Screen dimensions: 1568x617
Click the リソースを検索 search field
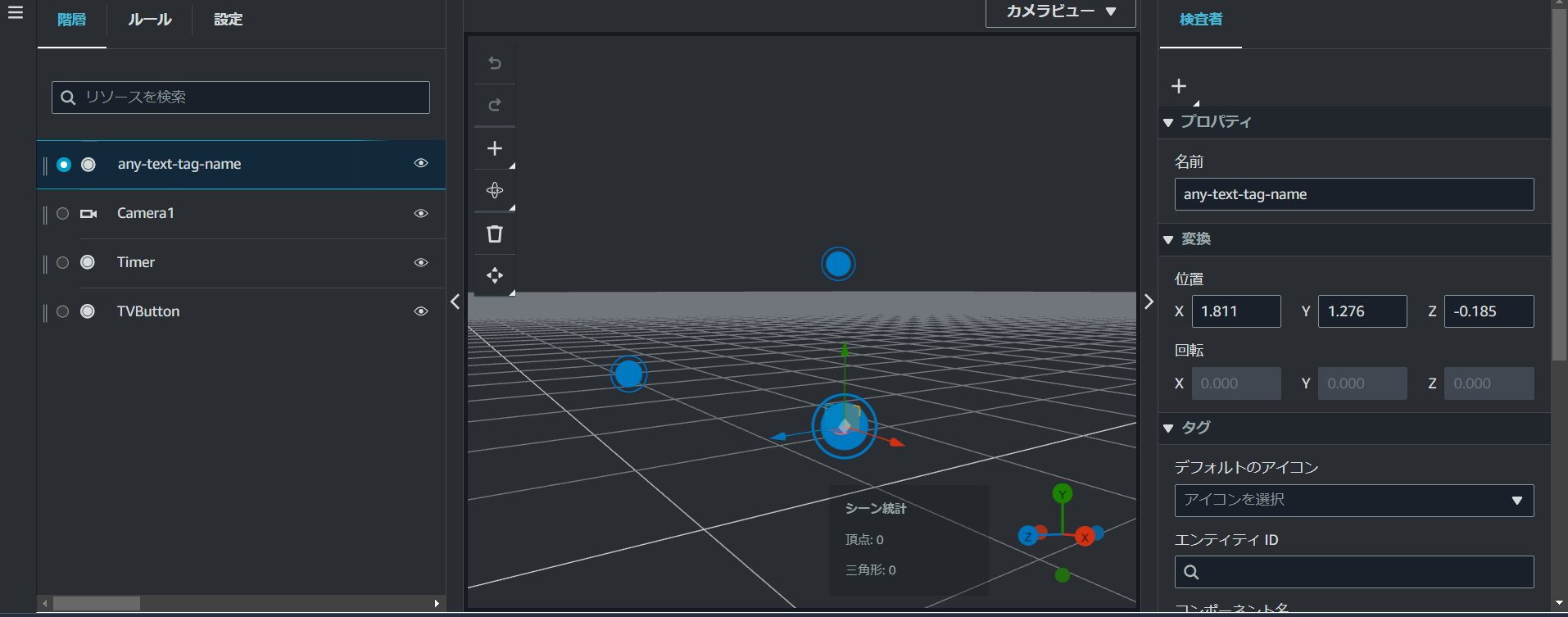(241, 98)
